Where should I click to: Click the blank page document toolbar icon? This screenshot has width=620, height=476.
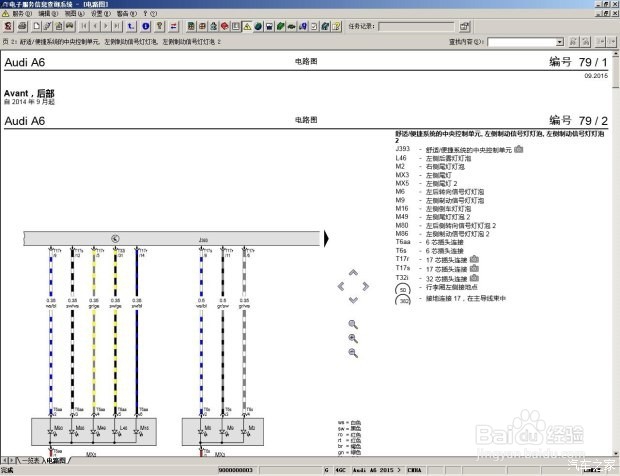36,26
